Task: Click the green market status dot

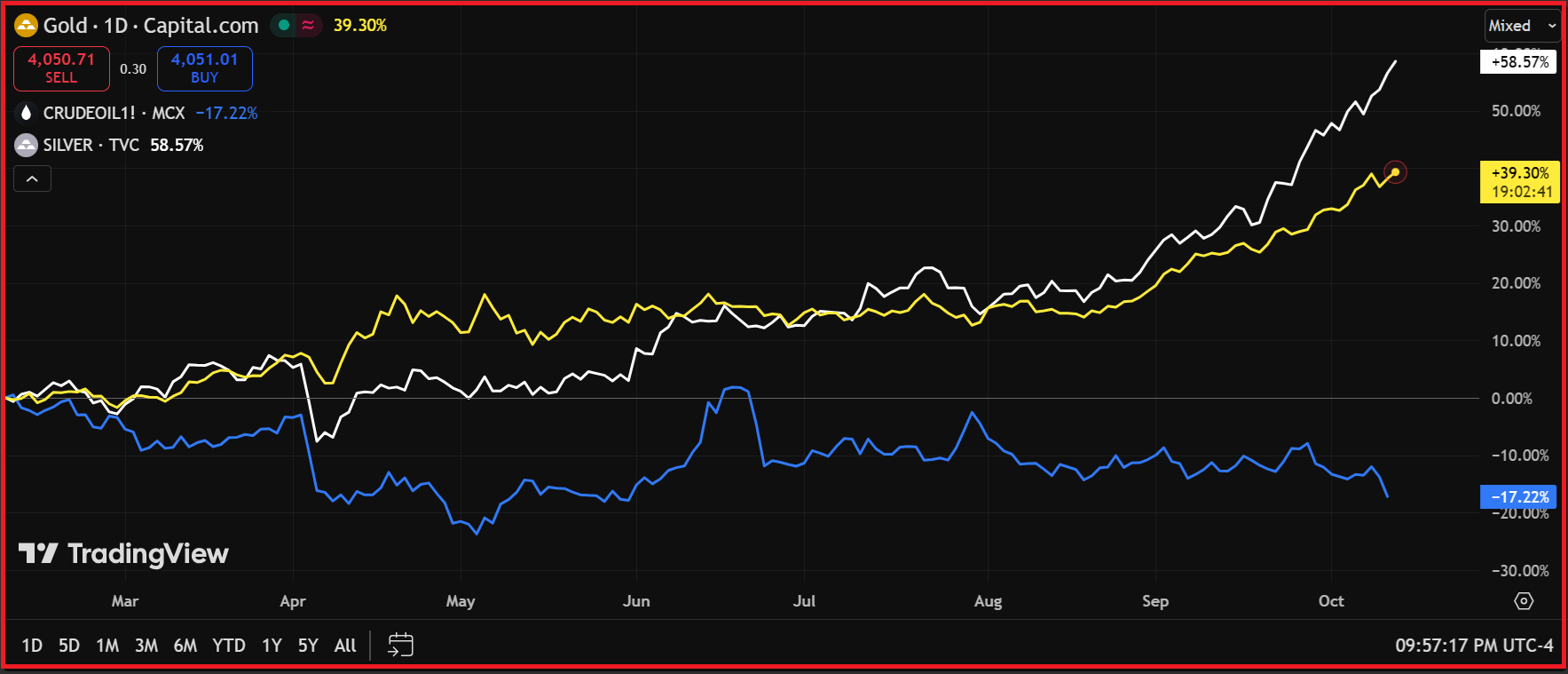Action: [x=284, y=26]
